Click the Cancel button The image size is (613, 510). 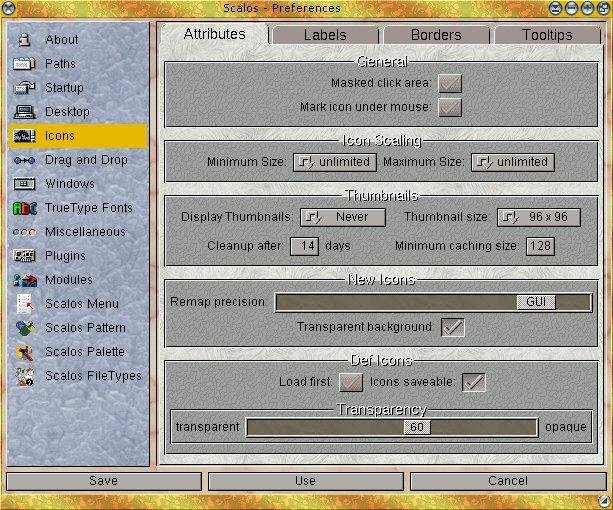click(x=508, y=481)
